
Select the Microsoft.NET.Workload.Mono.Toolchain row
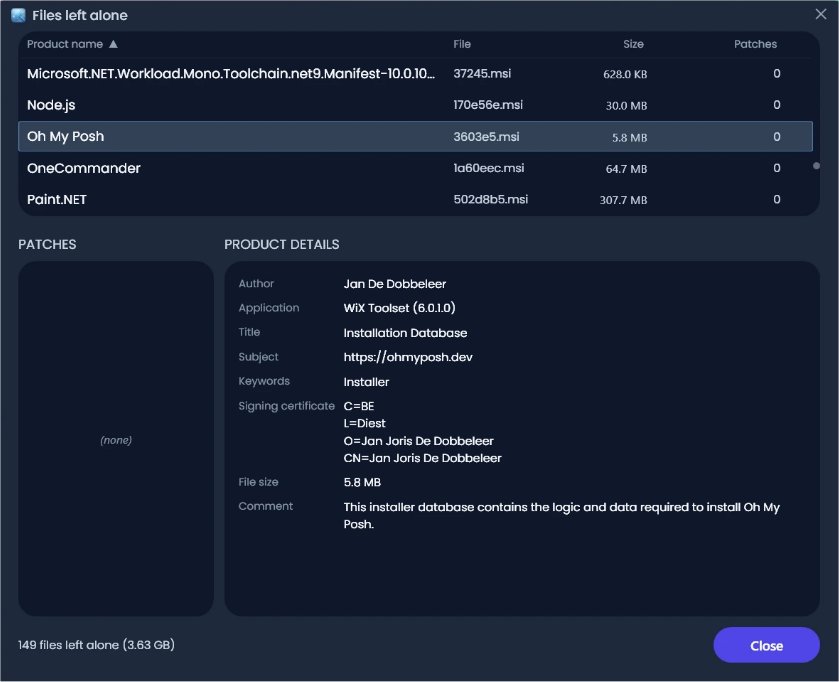point(415,74)
